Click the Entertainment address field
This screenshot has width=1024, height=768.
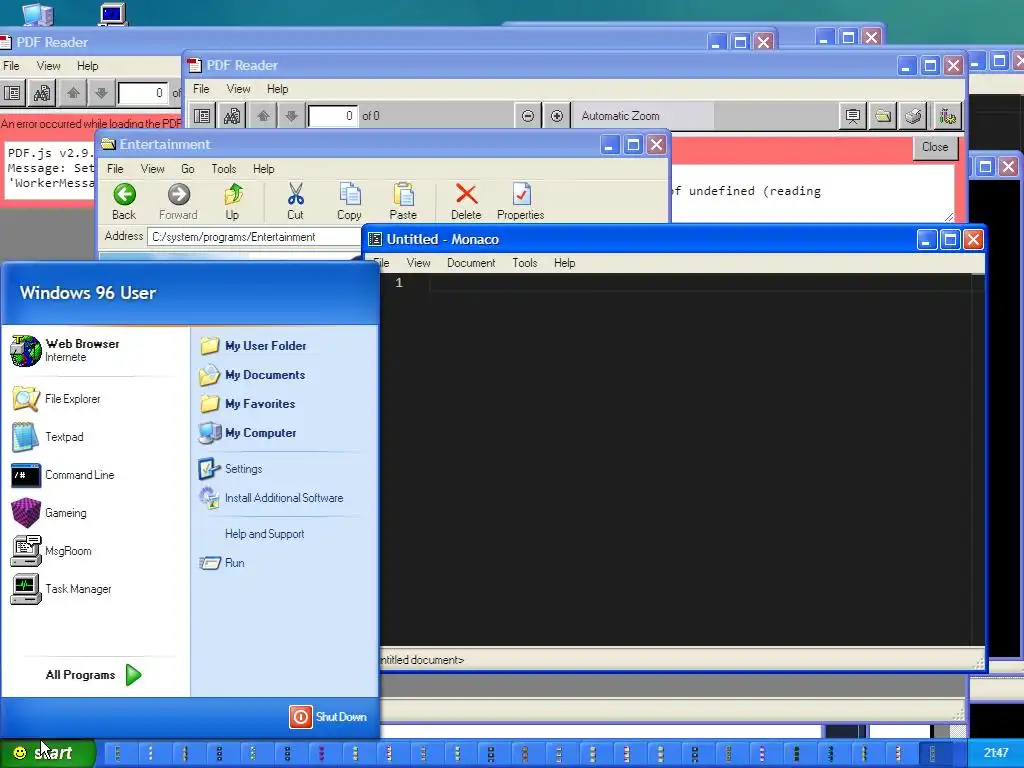point(255,237)
